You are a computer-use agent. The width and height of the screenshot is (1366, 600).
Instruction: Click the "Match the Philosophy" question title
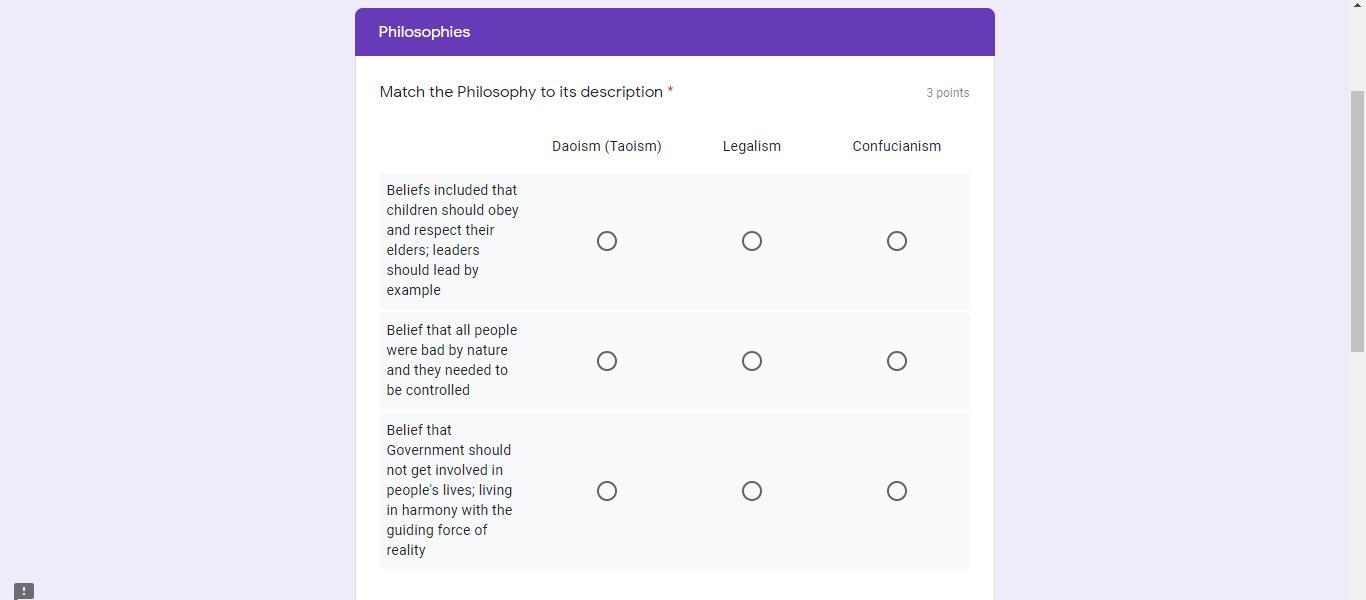521,92
